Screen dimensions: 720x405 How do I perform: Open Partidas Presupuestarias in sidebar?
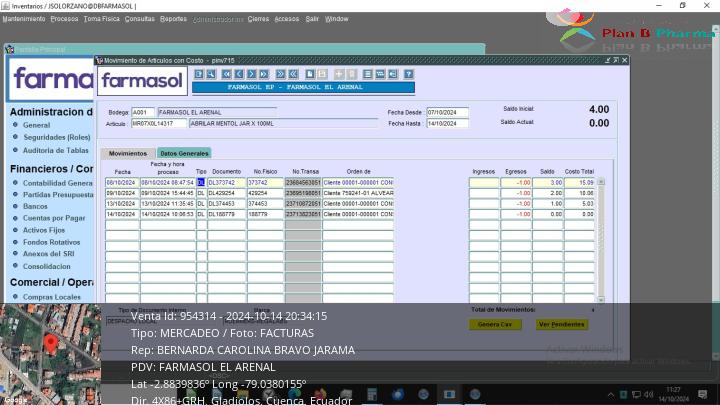pyautogui.click(x=58, y=195)
